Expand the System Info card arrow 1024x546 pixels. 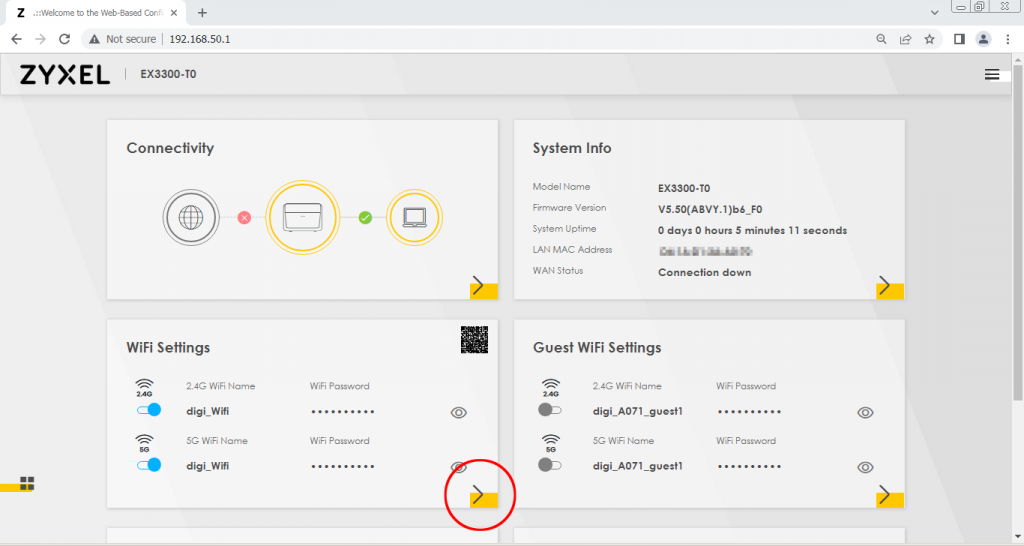884,287
